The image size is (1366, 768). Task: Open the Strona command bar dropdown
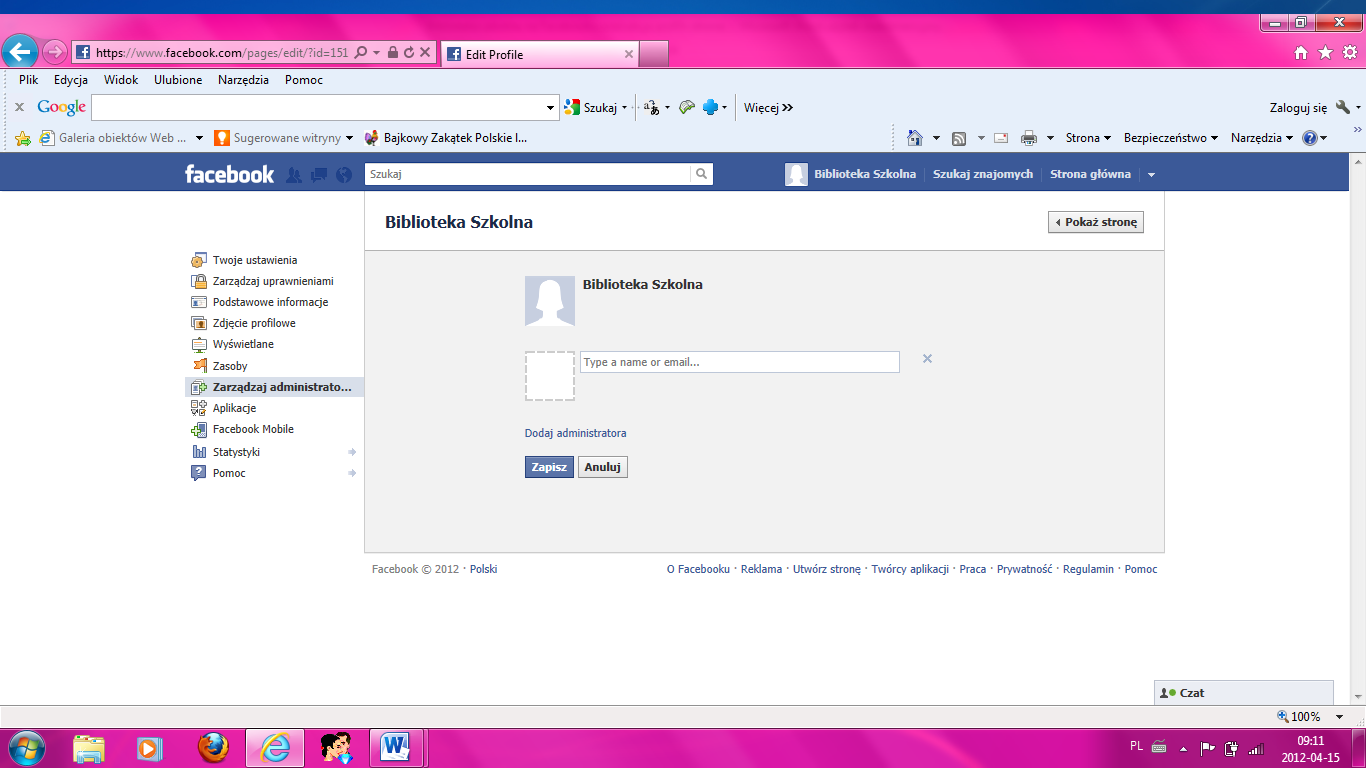(x=1089, y=138)
